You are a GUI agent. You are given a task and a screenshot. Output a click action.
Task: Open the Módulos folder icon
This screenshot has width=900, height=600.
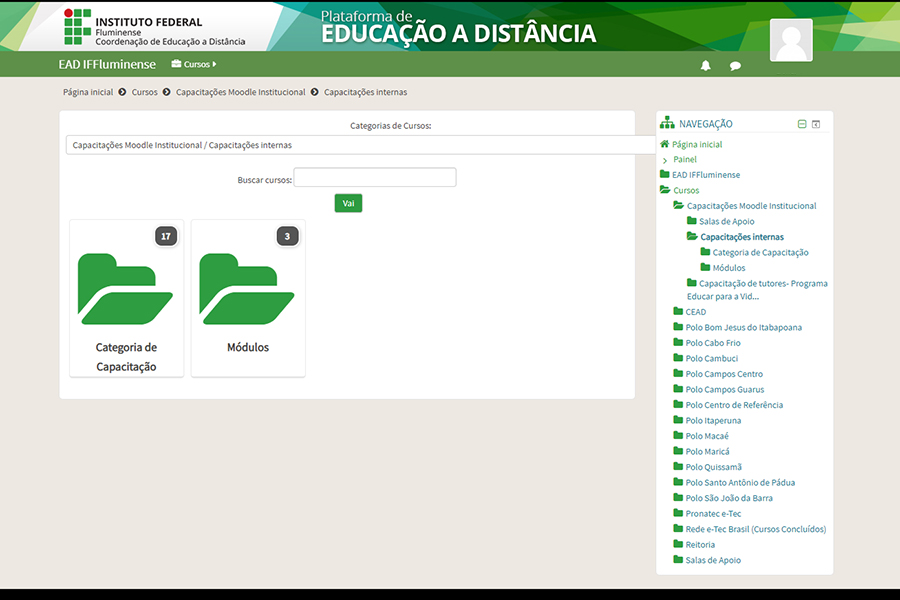coord(247,289)
